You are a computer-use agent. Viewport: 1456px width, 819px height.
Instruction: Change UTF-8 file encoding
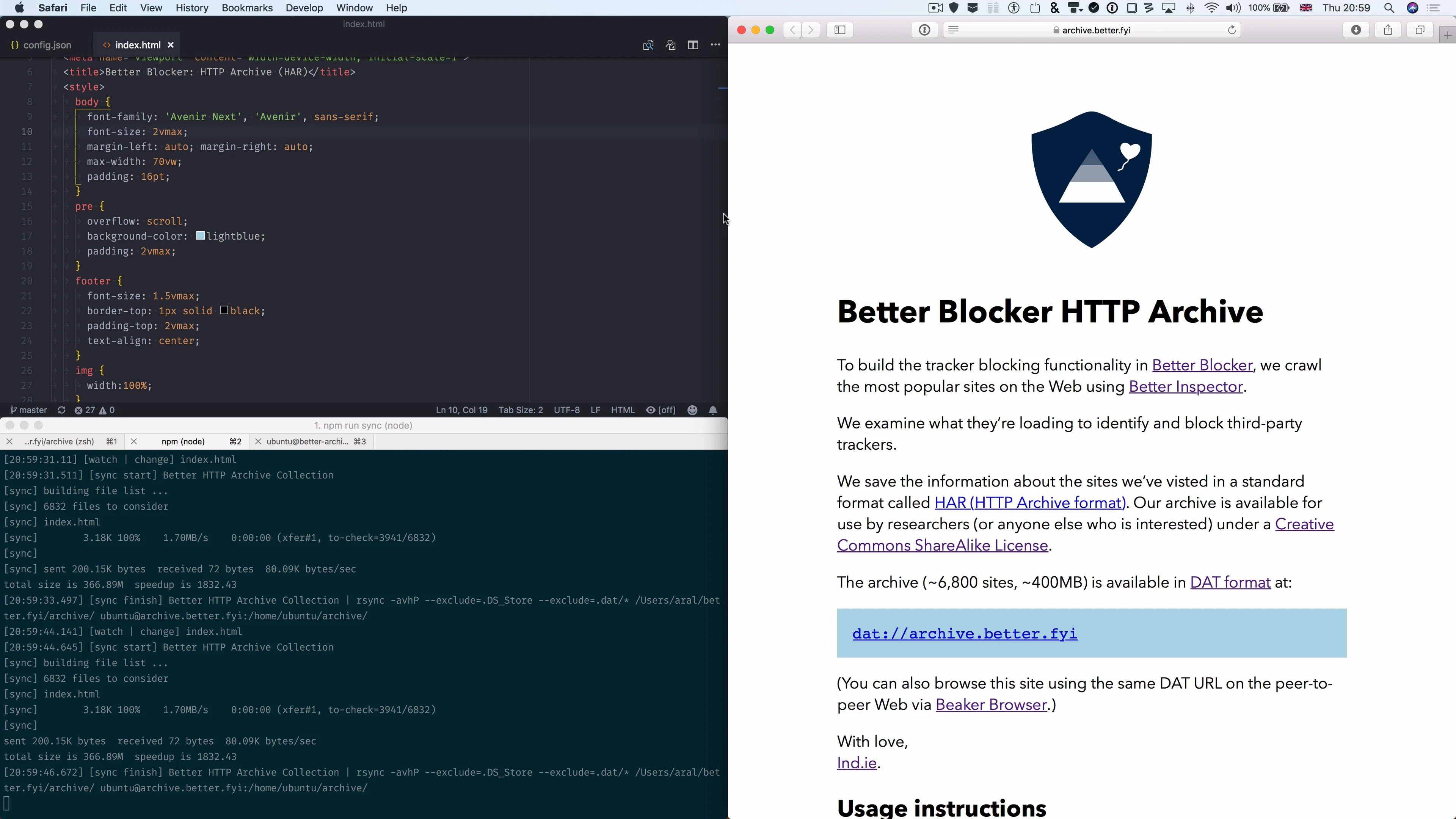point(567,410)
